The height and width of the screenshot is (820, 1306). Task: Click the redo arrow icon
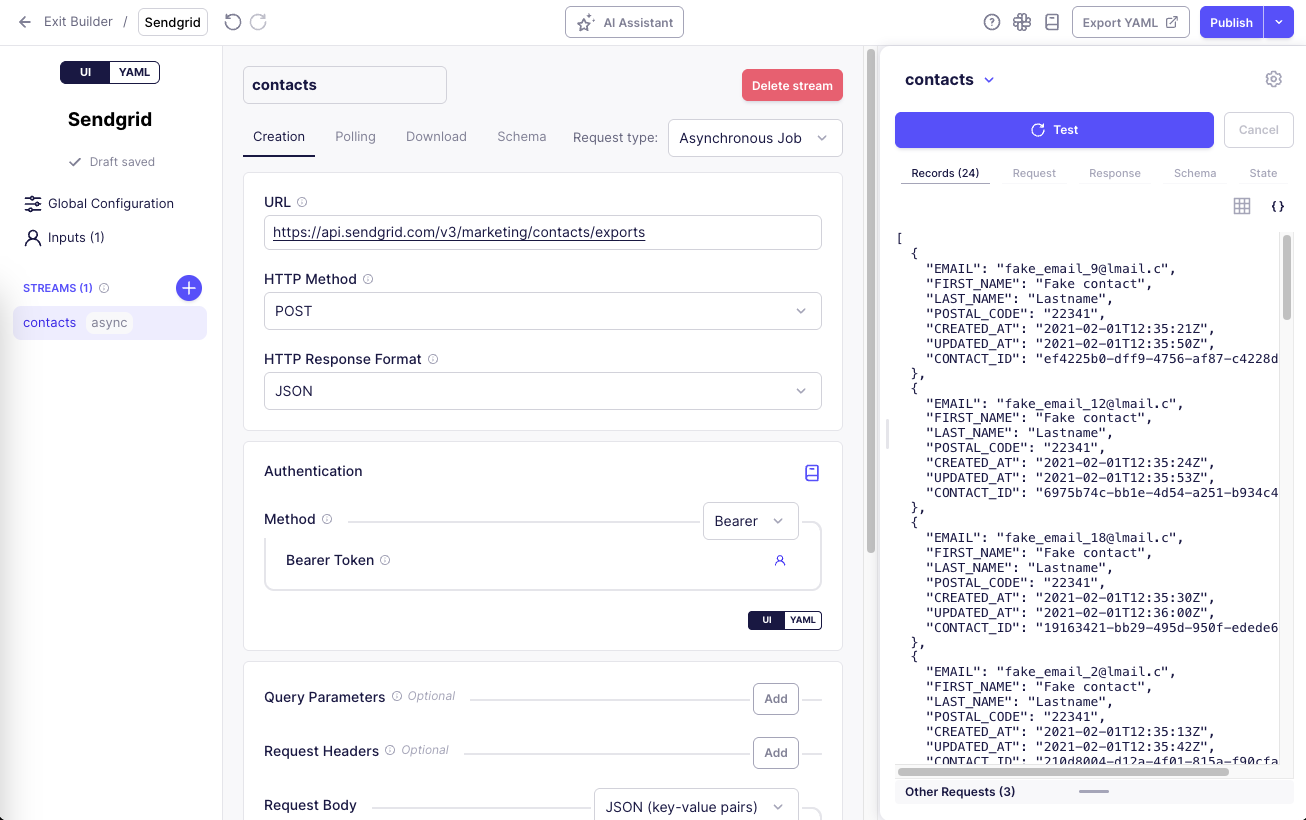[258, 22]
